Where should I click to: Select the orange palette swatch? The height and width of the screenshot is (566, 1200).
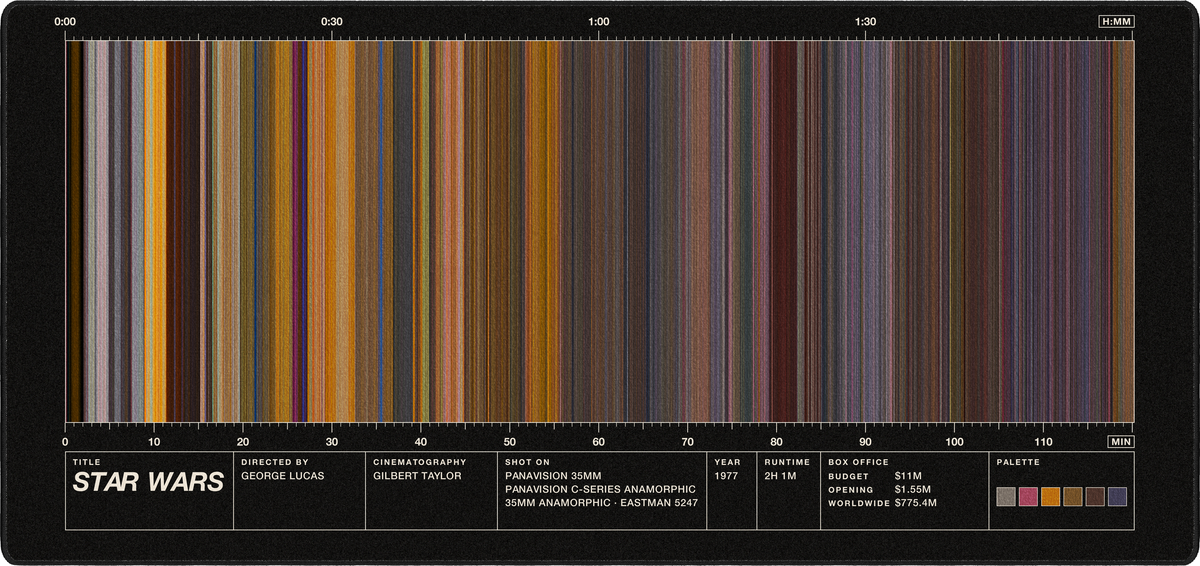[x=1050, y=497]
